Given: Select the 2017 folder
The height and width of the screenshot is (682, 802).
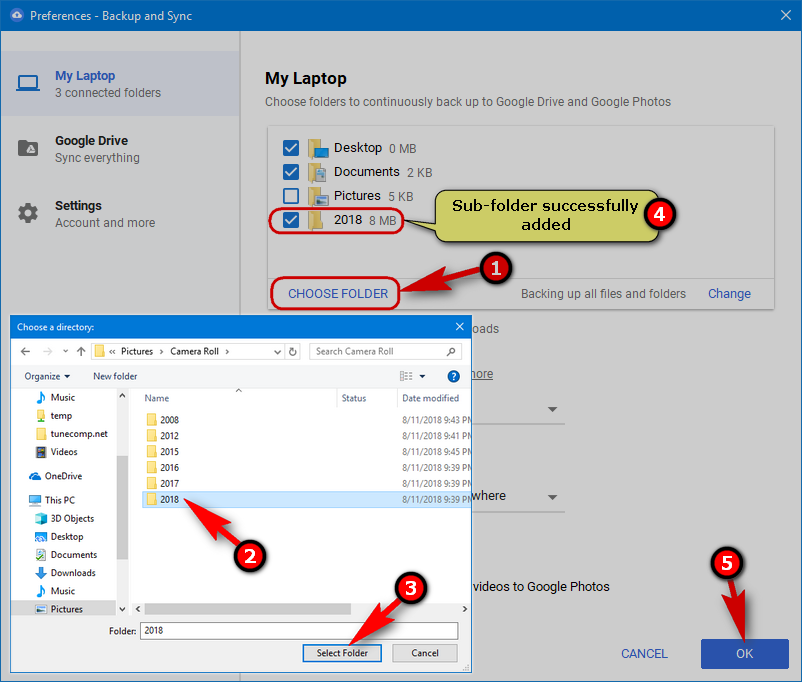Looking at the screenshot, I should 306,483.
